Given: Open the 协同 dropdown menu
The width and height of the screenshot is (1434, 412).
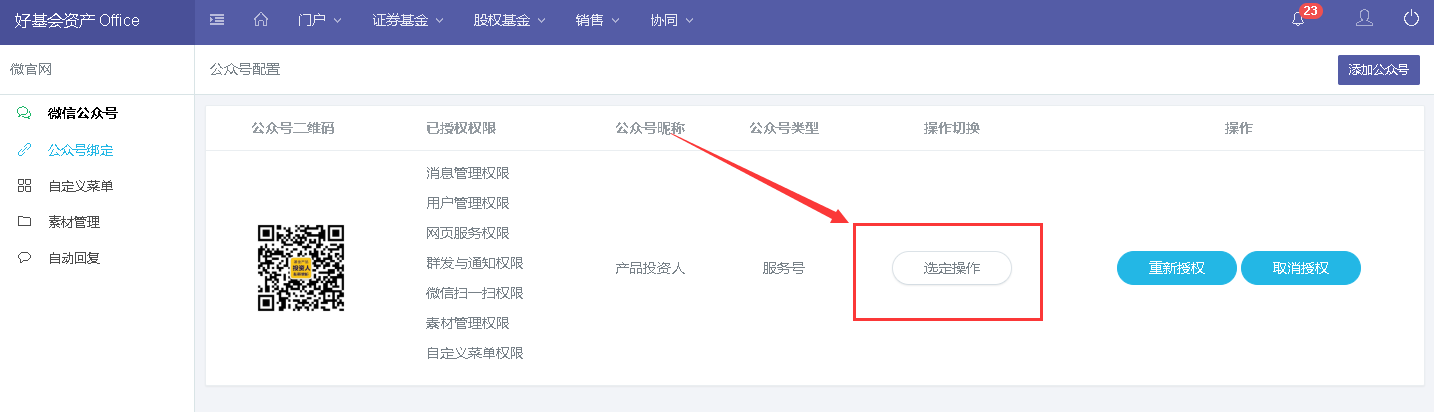Looking at the screenshot, I should [671, 20].
